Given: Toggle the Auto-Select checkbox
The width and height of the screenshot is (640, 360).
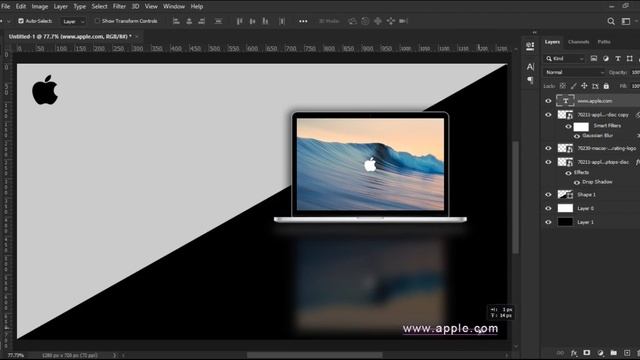Looking at the screenshot, I should click(x=21, y=21).
